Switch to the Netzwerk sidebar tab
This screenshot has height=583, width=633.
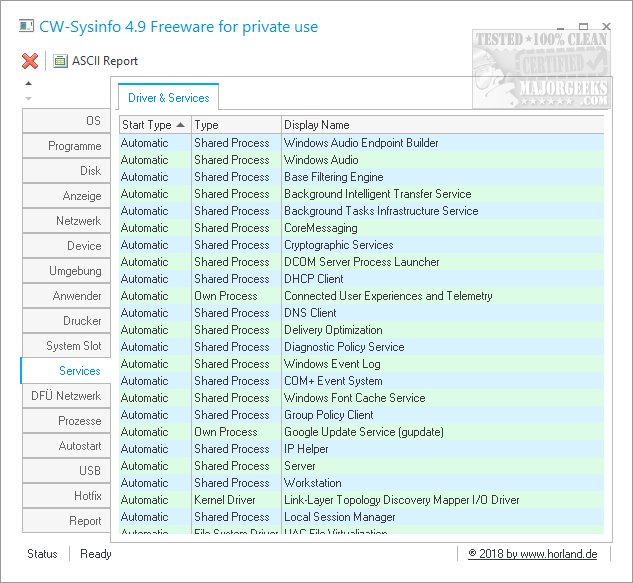click(x=64, y=221)
